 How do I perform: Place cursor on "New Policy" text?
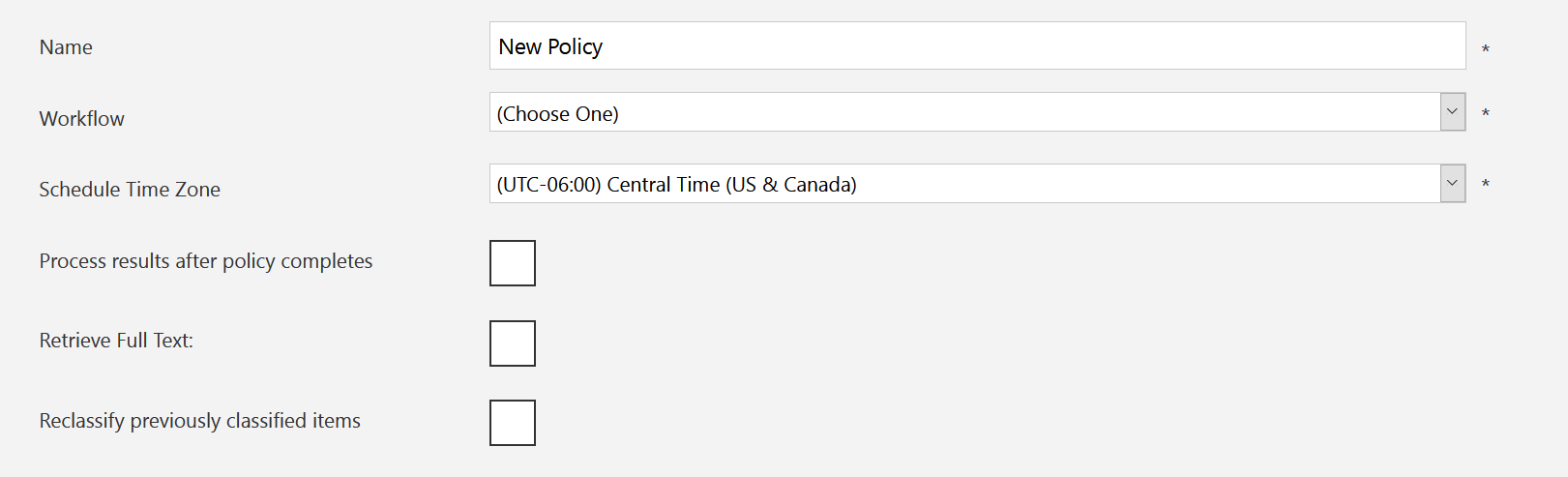pyautogui.click(x=550, y=46)
